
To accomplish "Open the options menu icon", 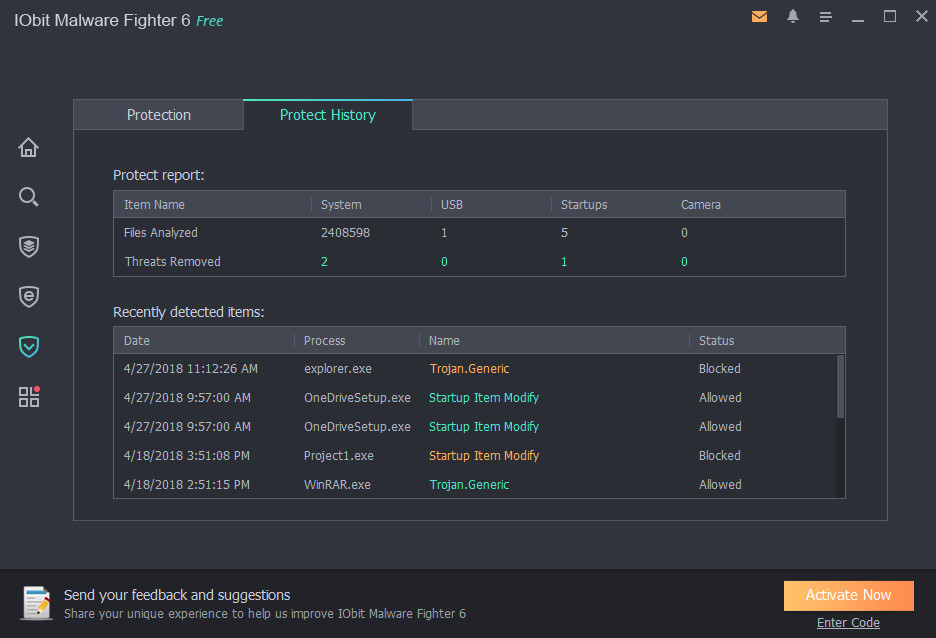I will pyautogui.click(x=826, y=17).
